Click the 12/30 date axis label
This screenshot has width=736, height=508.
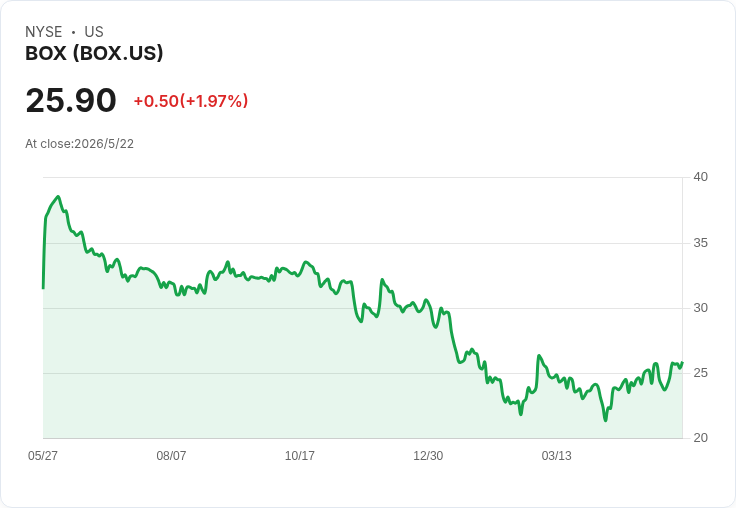coord(428,455)
